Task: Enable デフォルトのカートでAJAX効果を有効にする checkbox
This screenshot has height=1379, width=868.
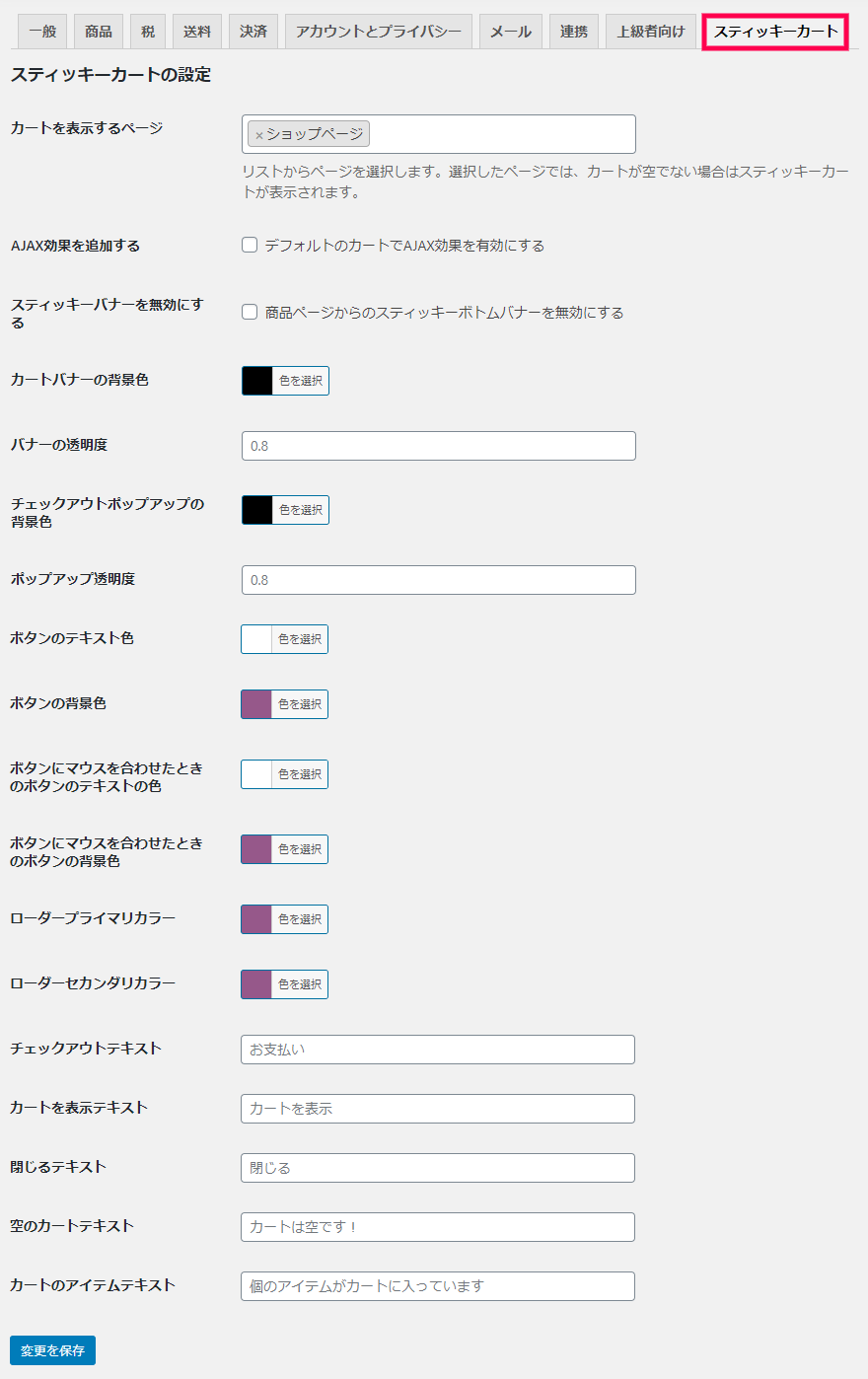Action: coord(250,245)
